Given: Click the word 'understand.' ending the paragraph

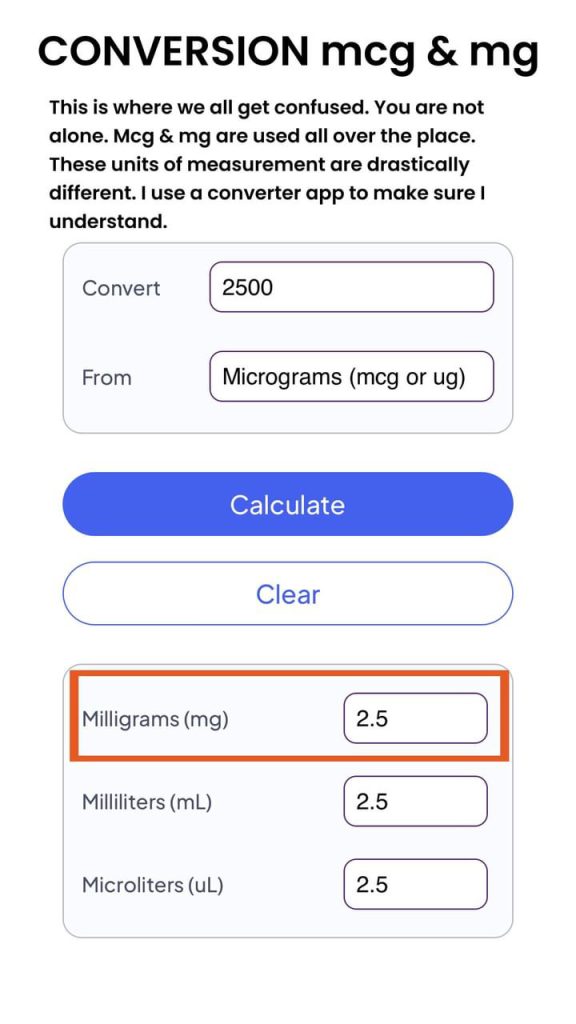Looking at the screenshot, I should tap(108, 222).
